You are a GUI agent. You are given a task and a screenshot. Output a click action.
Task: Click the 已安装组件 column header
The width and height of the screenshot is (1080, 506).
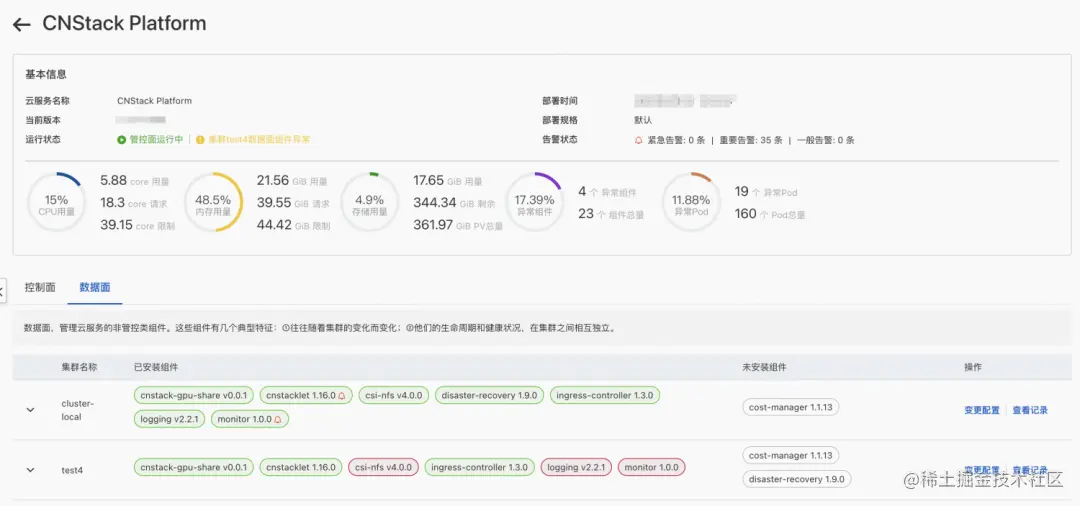pyautogui.click(x=156, y=367)
